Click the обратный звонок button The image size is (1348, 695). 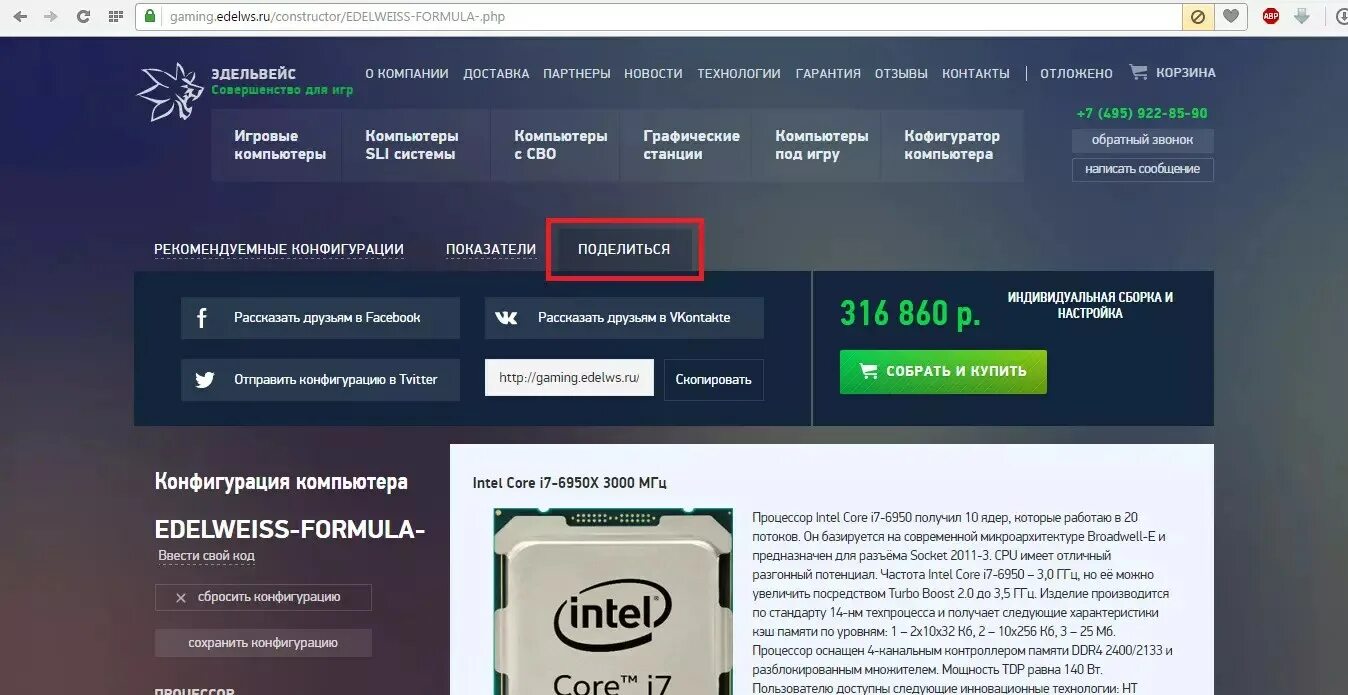[1143, 140]
